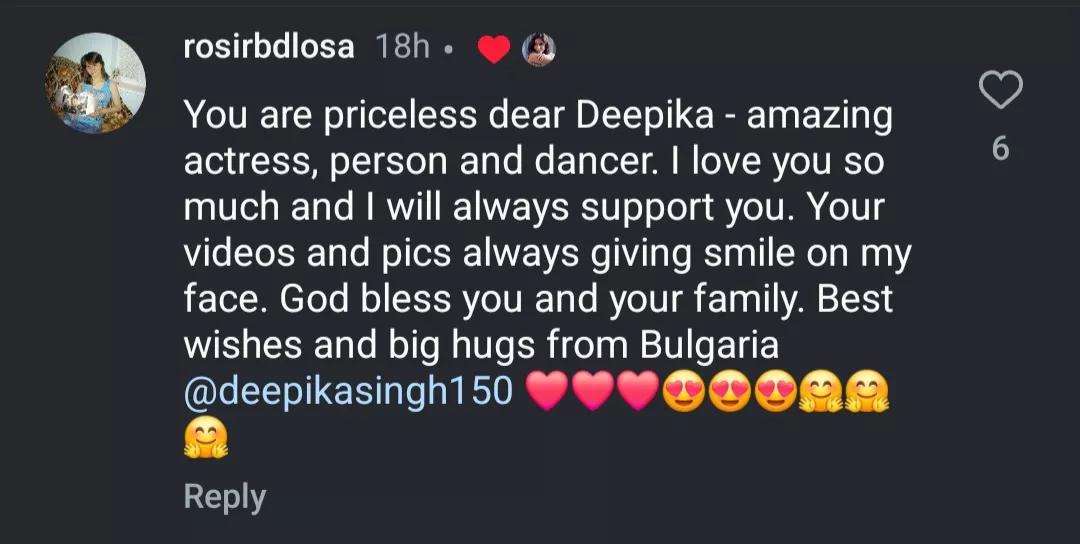Select the middle pink heart emoji
The height and width of the screenshot is (544, 1080).
[593, 391]
